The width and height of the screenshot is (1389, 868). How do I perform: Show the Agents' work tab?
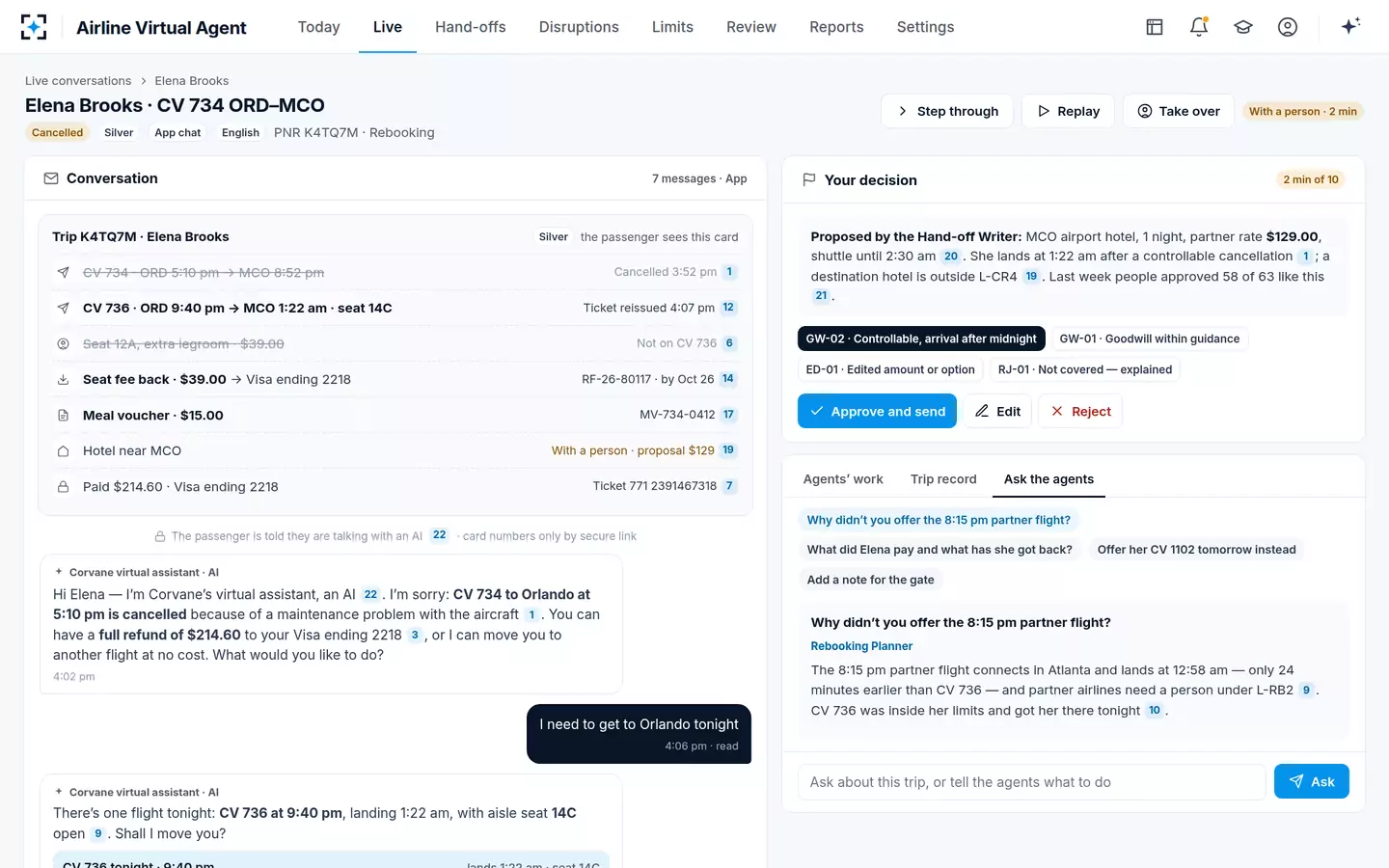(x=843, y=479)
